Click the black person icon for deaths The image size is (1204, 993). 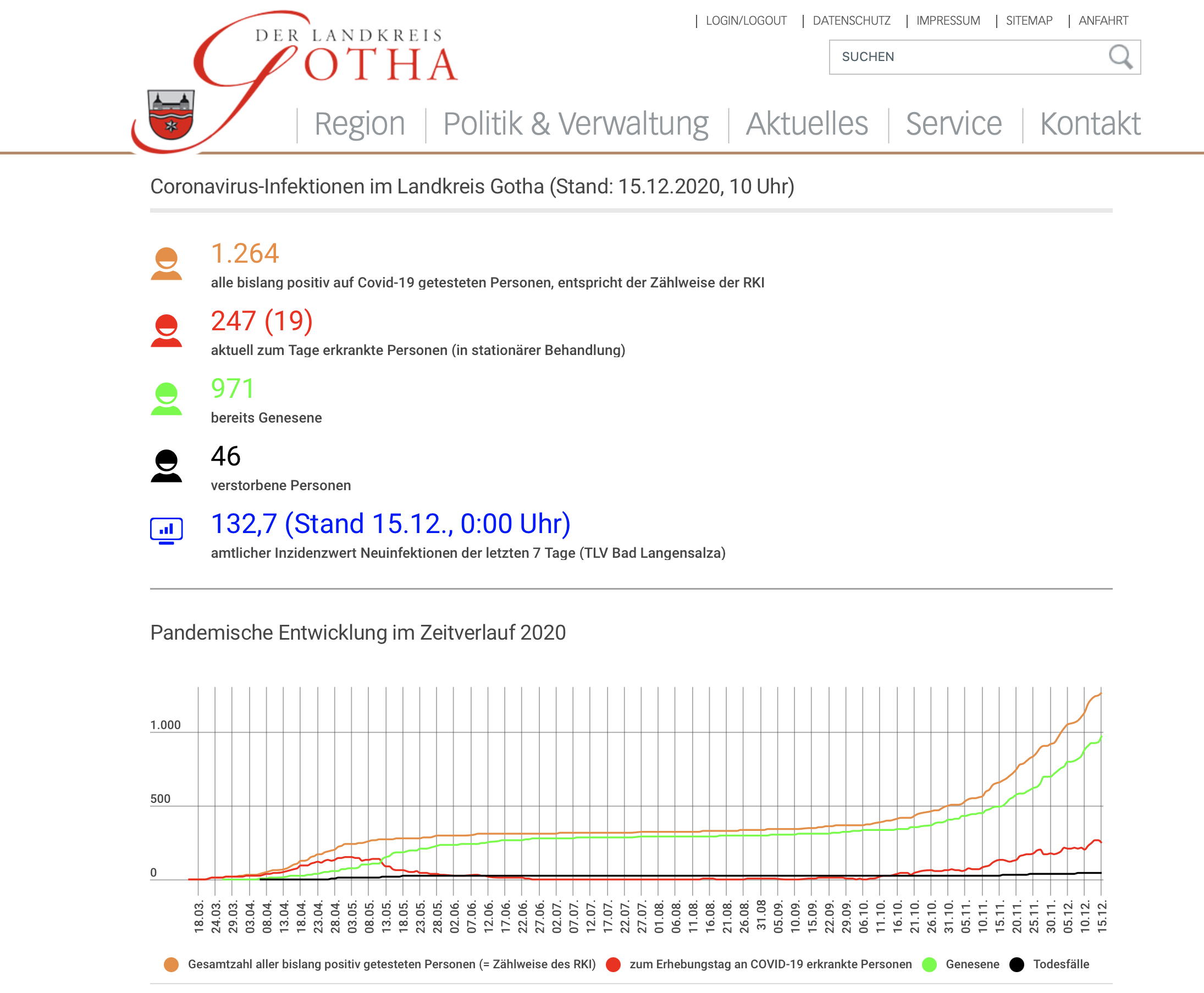pyautogui.click(x=167, y=466)
